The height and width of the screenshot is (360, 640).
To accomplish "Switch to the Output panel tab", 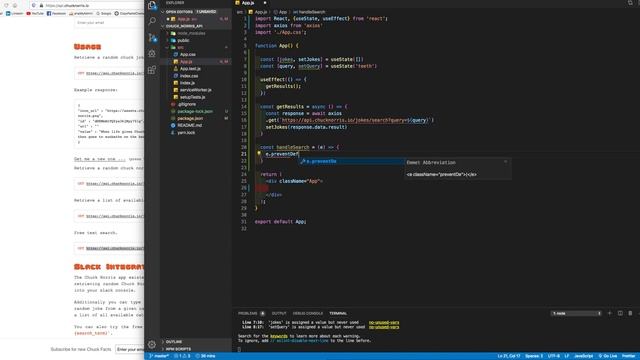I will click(x=279, y=313).
